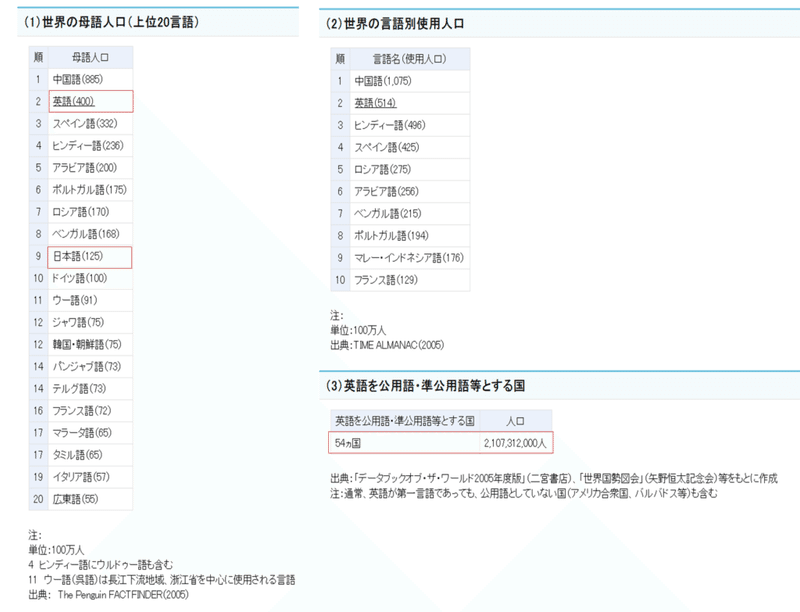Click the note mentioning アメリカ合衆国、バルバドス

coord(523,493)
